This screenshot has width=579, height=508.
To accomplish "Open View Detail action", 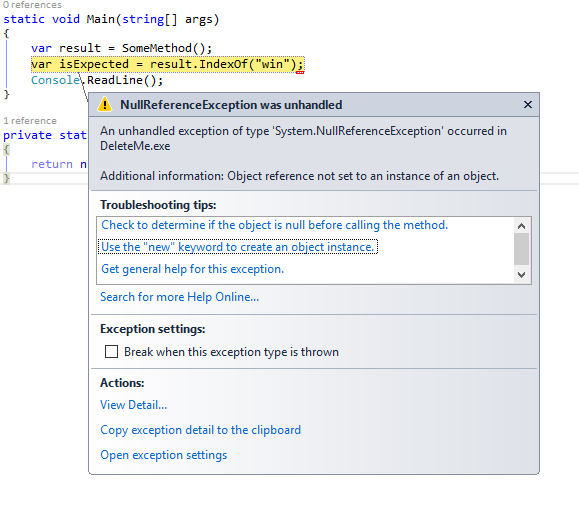I will point(133,405).
